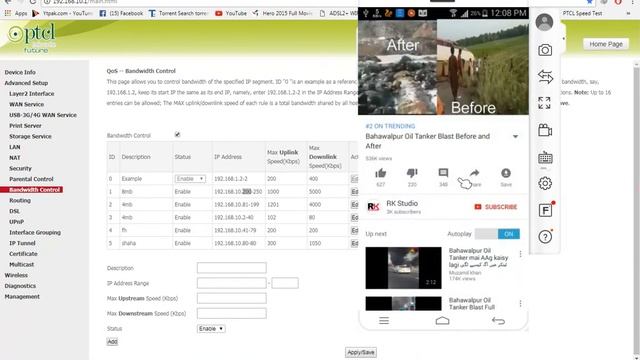Open Apps grid in bookmarks bar
This screenshot has width=640, height=360.
point(17,13)
